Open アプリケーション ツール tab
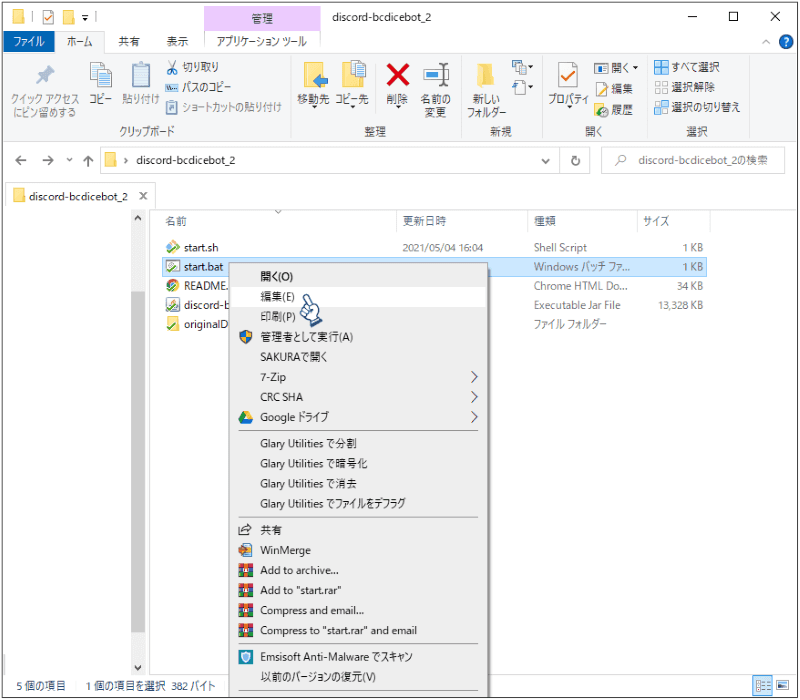This screenshot has width=800, height=700. 262,41
